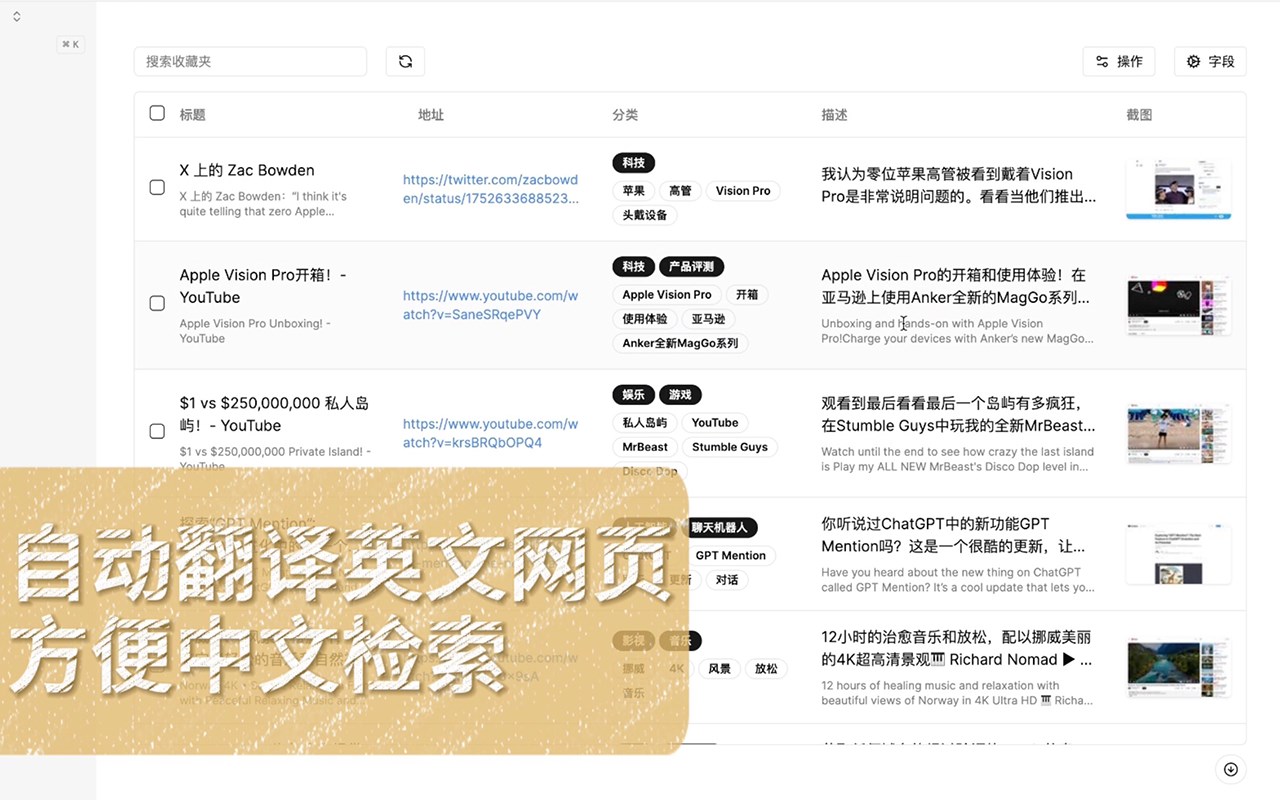Tick the $1 vs $250,000,000 row checkbox
Image resolution: width=1280 pixels, height=800 pixels.
157,431
